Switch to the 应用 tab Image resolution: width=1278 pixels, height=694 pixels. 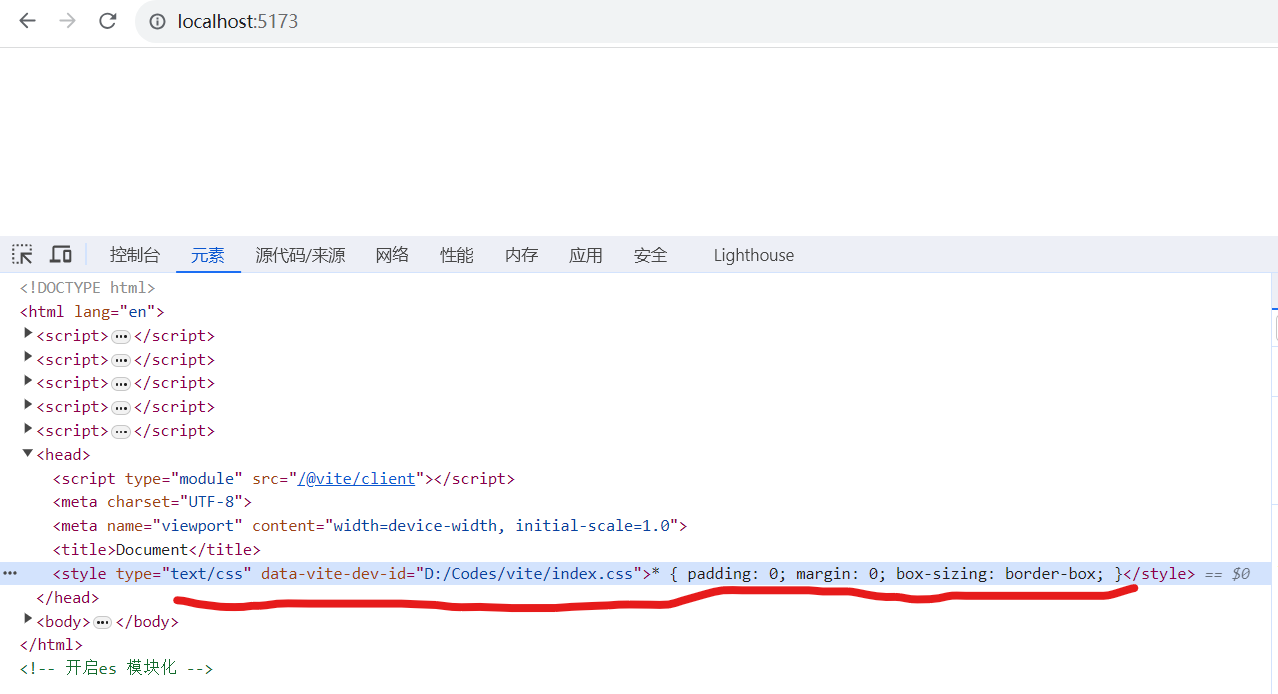click(x=585, y=255)
